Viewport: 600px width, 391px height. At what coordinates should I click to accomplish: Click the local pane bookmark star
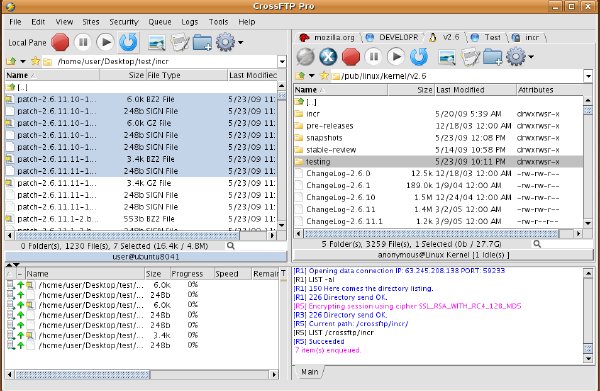[x=35, y=61]
